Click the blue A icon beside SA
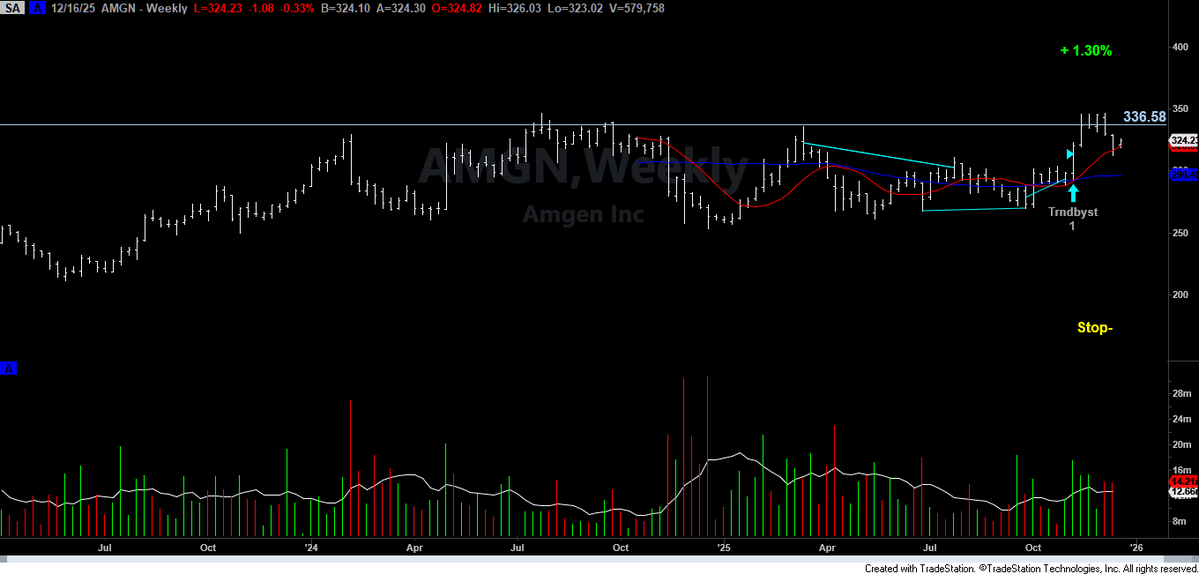The image size is (1199, 574). click(x=38, y=8)
